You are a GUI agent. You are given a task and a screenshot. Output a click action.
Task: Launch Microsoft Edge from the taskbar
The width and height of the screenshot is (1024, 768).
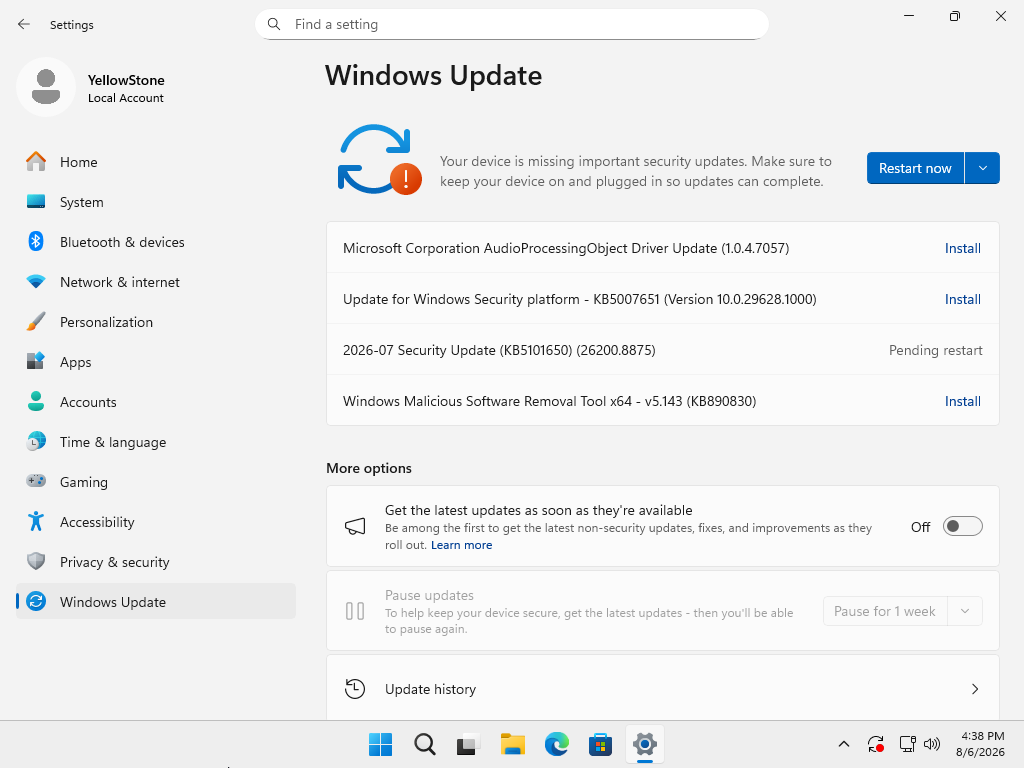coord(556,744)
